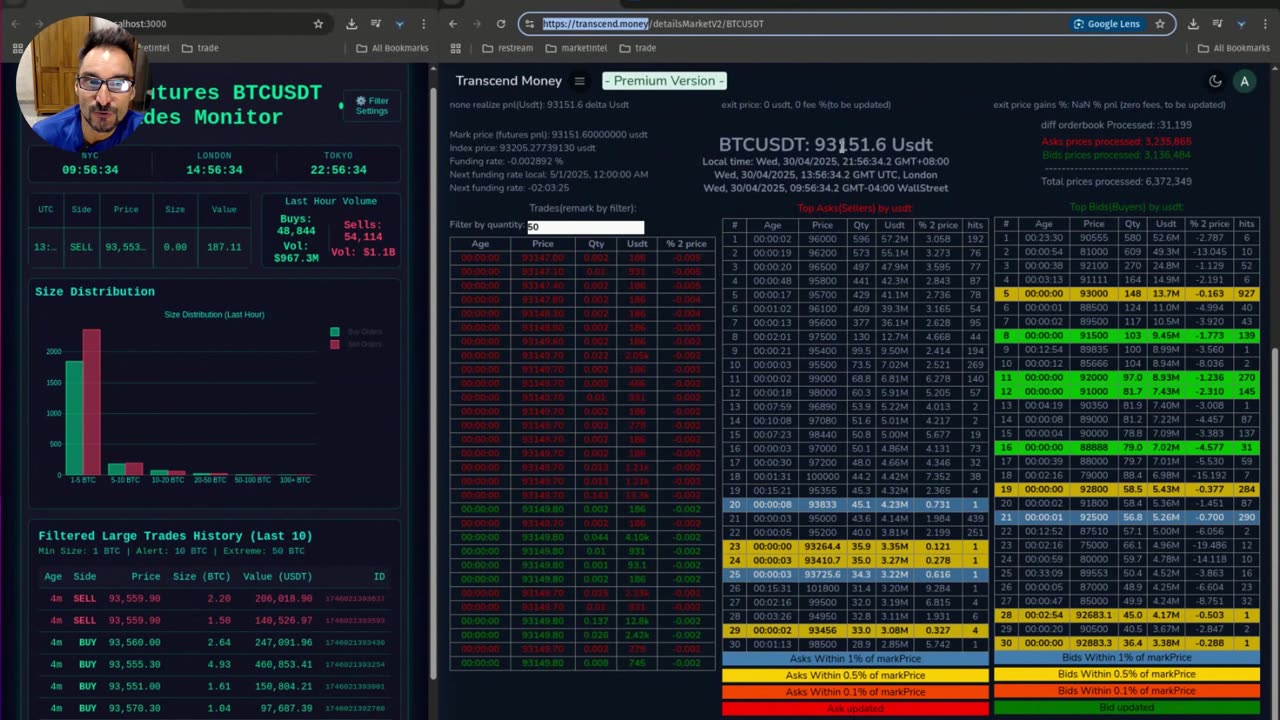
Task: Click the LONDON clock showing 14:56:34
Action: click(214, 164)
